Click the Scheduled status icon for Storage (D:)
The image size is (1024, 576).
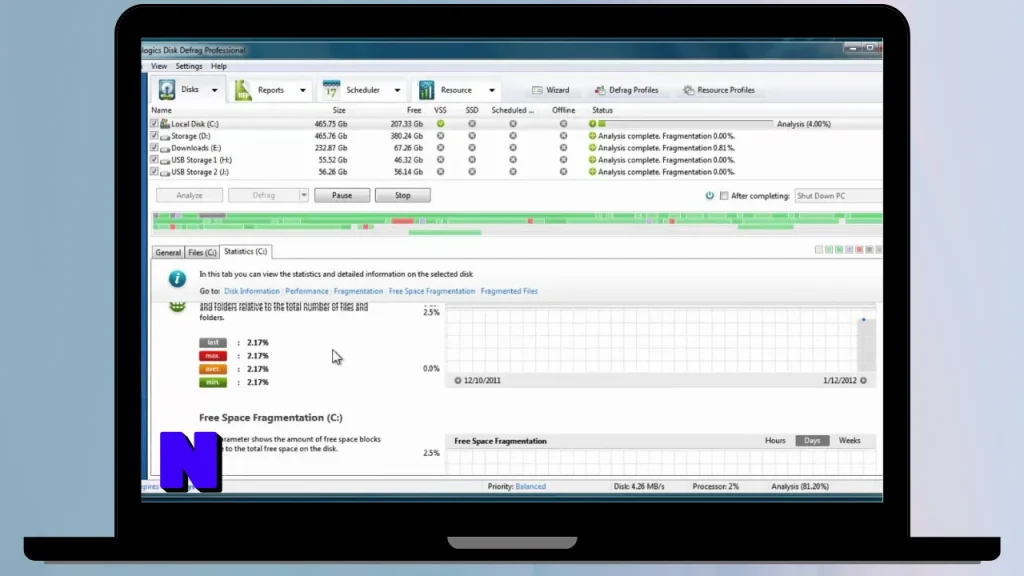[x=513, y=136]
